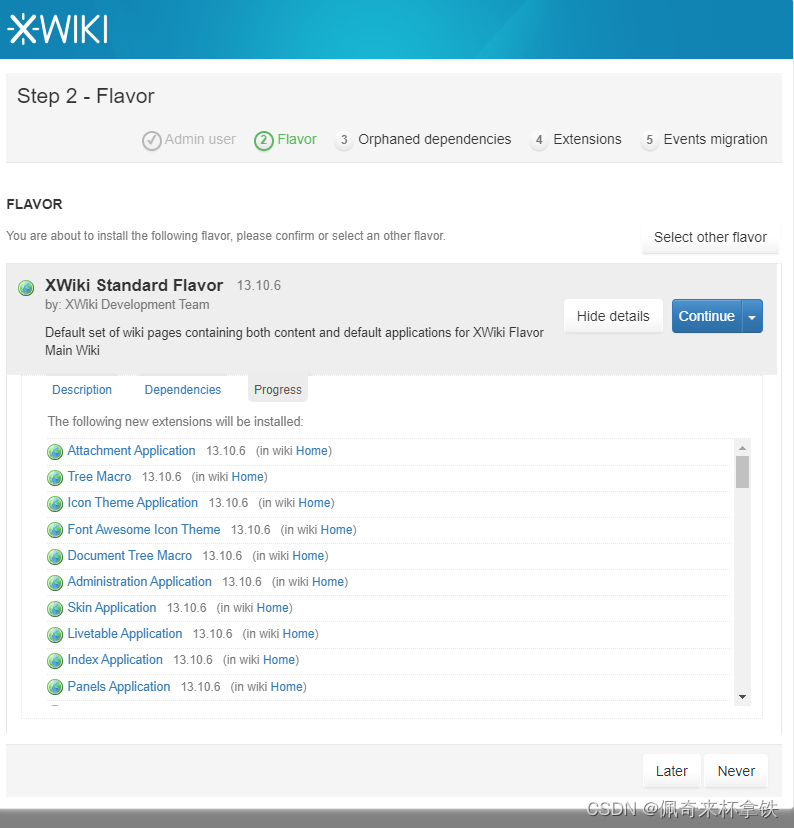Click the step 4 number badge
The height and width of the screenshot is (828, 794).
[x=539, y=140]
